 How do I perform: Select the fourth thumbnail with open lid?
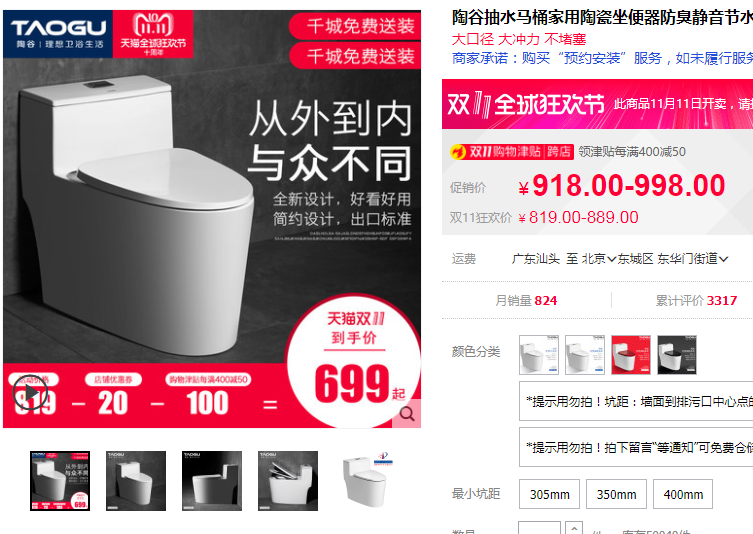tap(288, 481)
